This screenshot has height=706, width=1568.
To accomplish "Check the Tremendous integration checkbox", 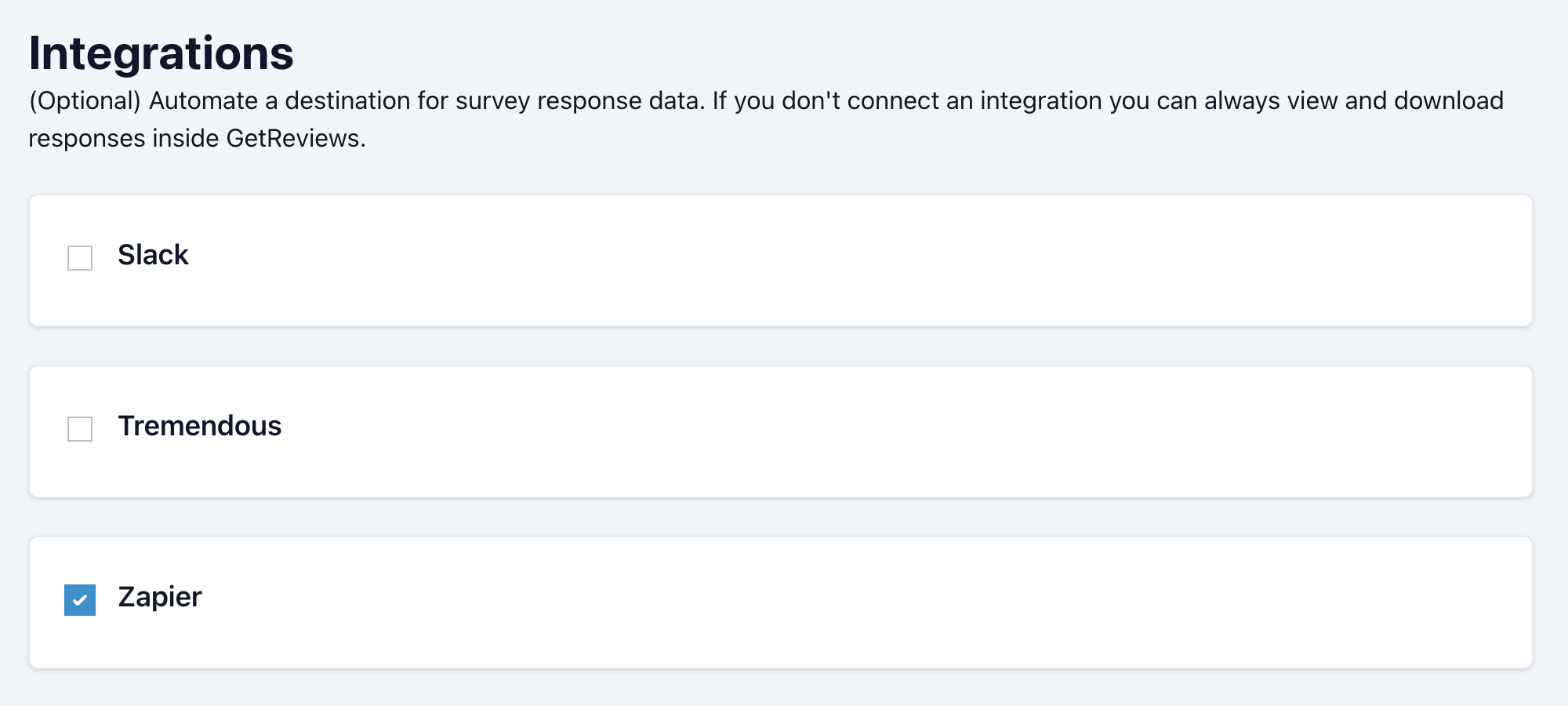I will [x=78, y=428].
